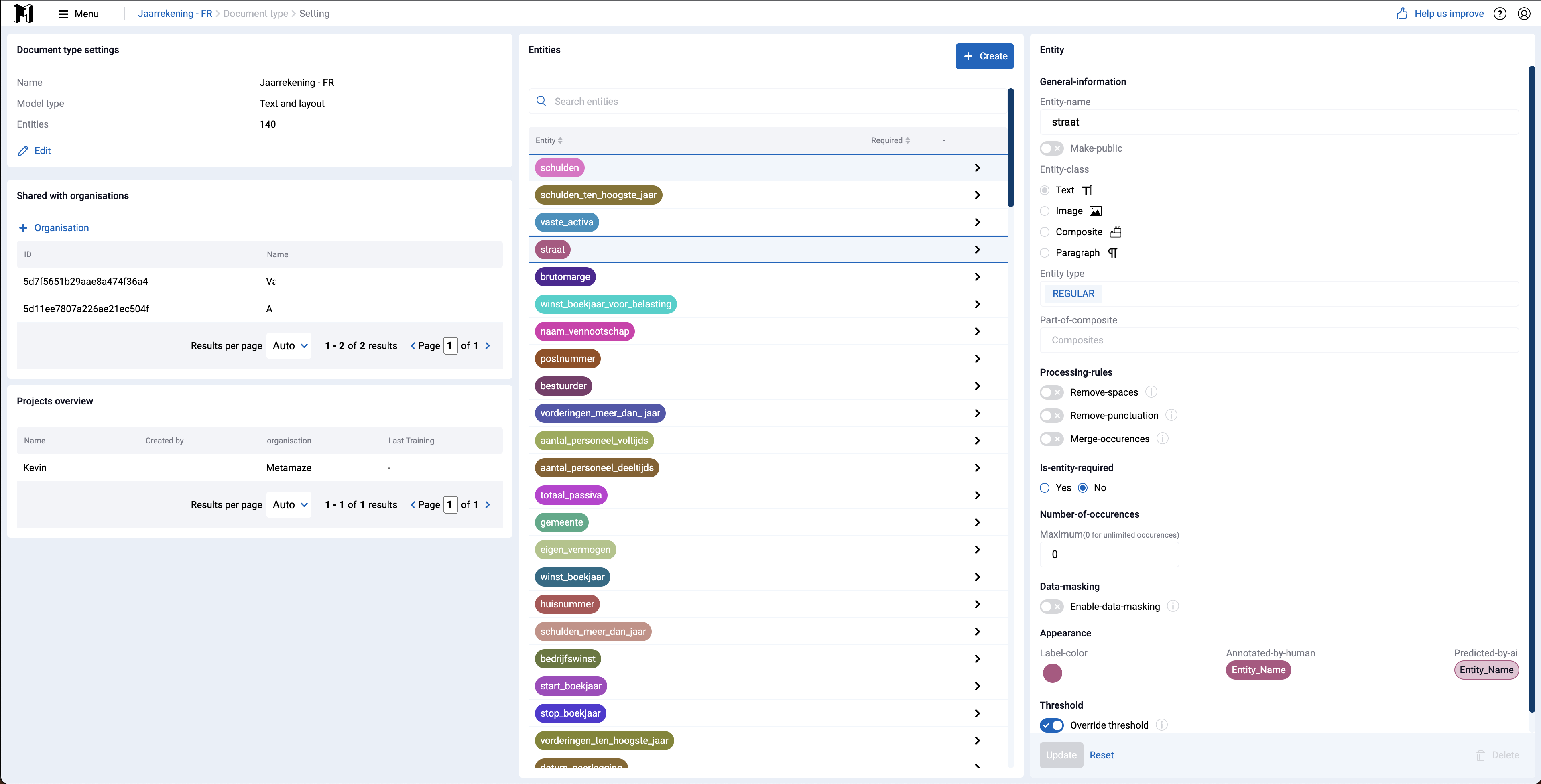Expand the gemeente entity row chevron

(x=977, y=523)
